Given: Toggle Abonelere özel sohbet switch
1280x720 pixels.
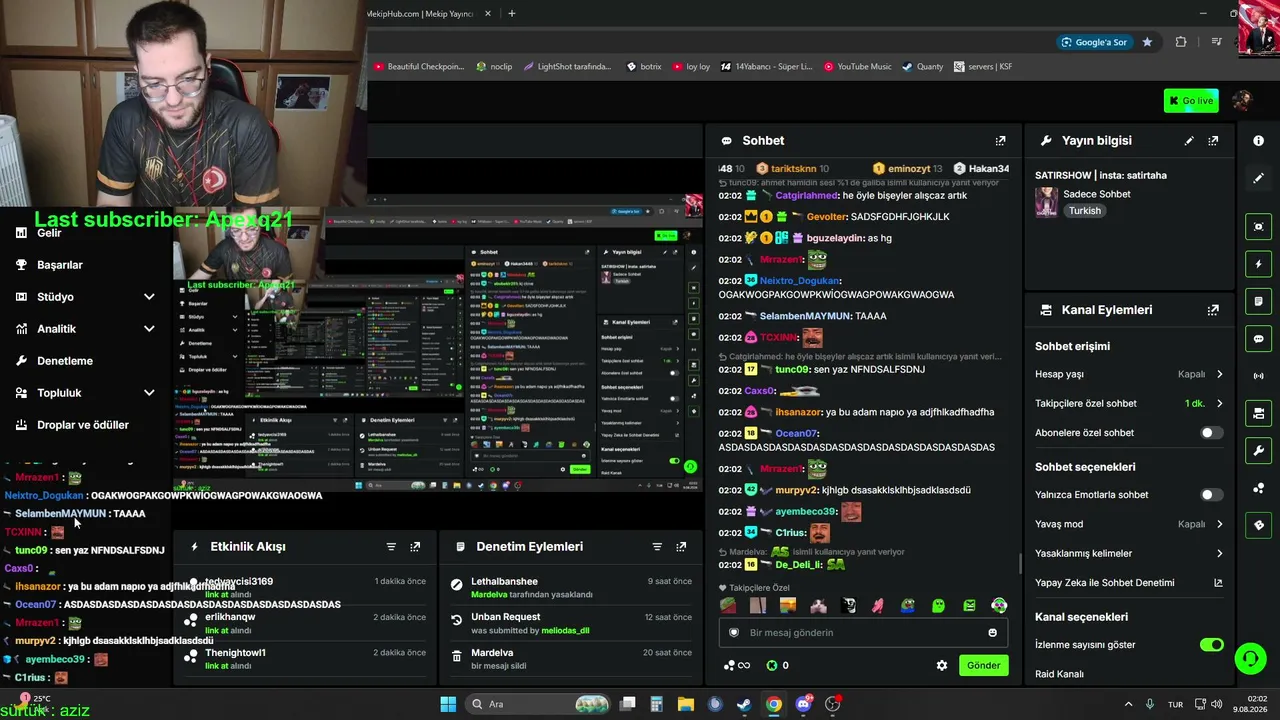Looking at the screenshot, I should coord(1211,433).
